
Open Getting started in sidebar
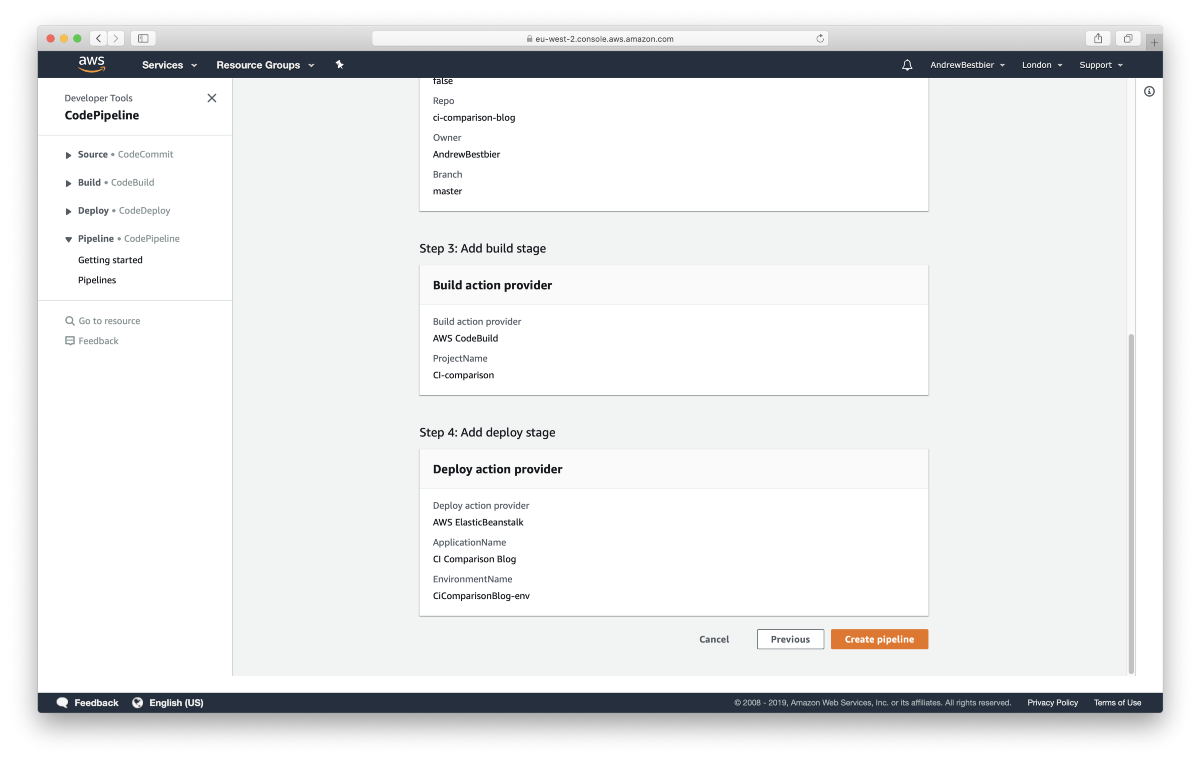(110, 260)
